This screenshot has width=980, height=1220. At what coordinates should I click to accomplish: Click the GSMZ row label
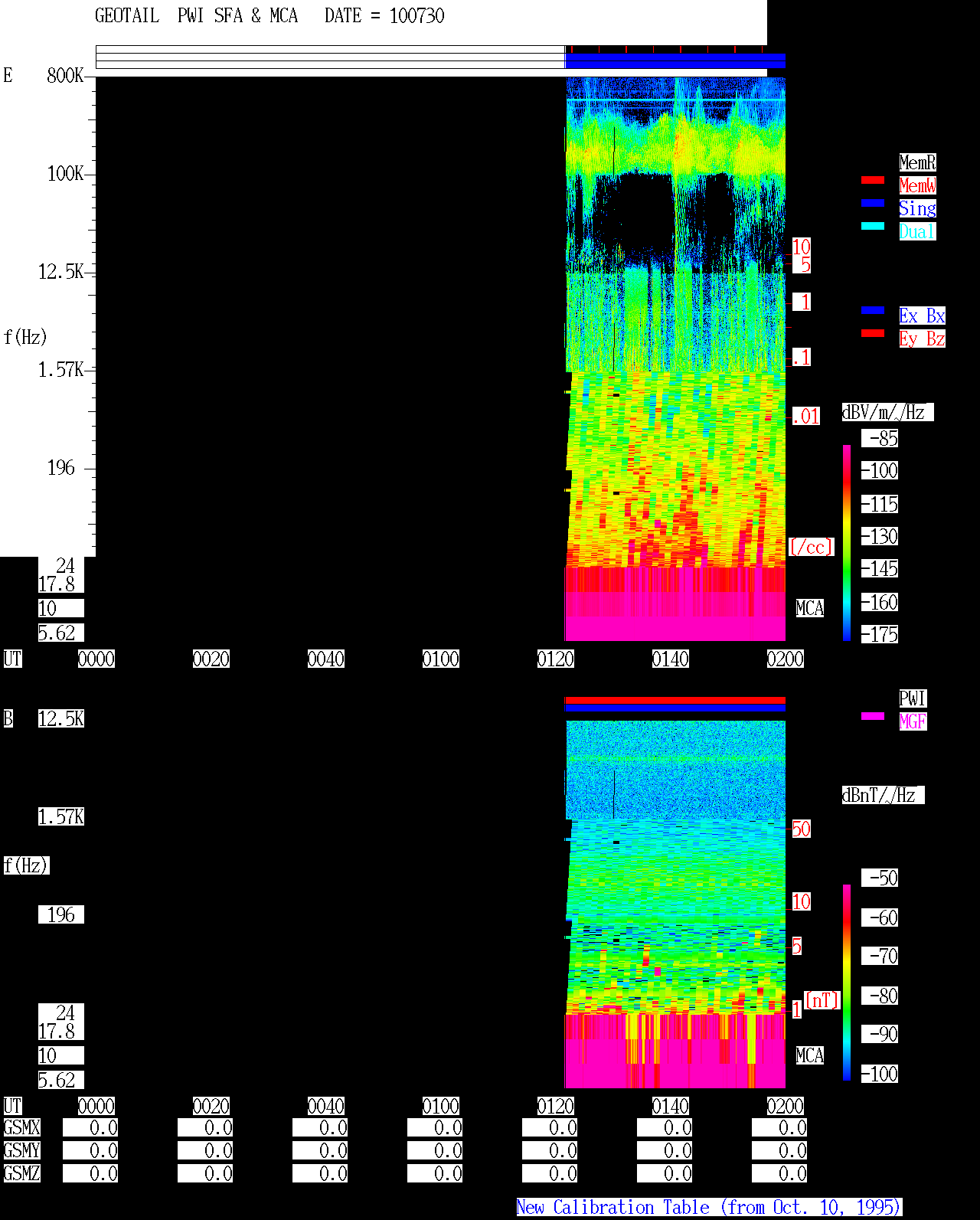(x=22, y=1173)
